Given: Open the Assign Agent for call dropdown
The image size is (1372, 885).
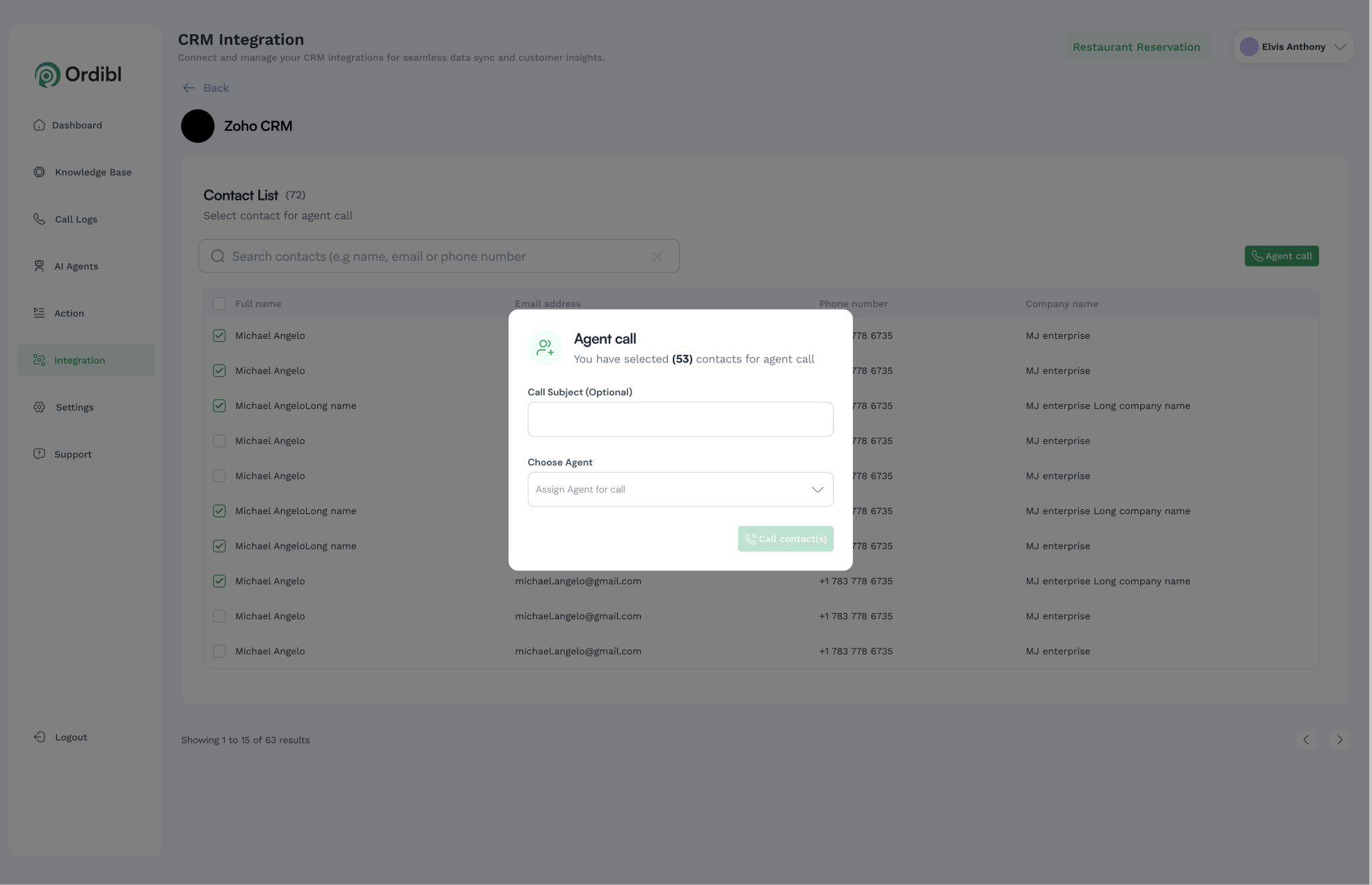Looking at the screenshot, I should click(x=680, y=490).
